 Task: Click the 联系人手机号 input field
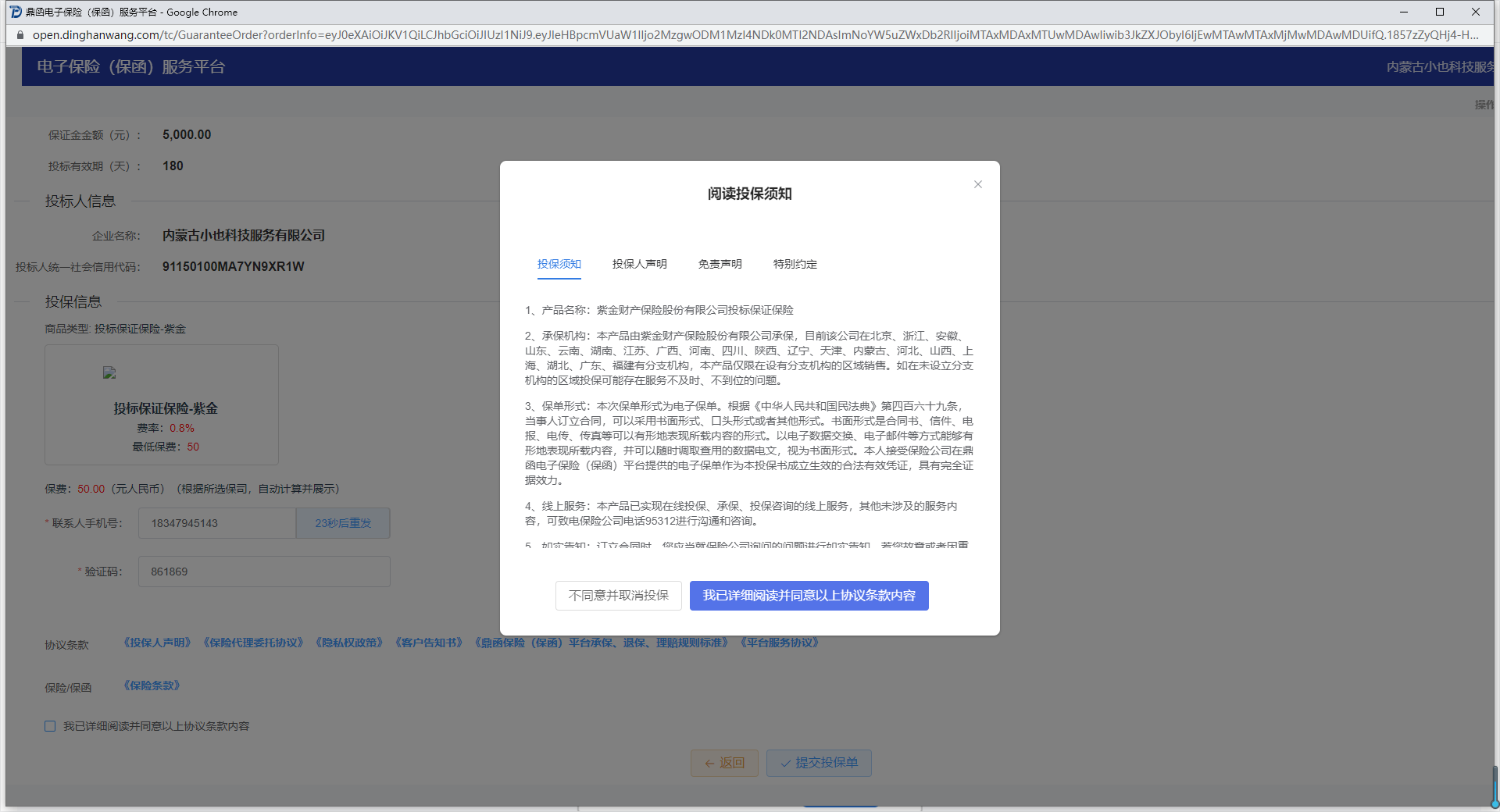point(217,523)
